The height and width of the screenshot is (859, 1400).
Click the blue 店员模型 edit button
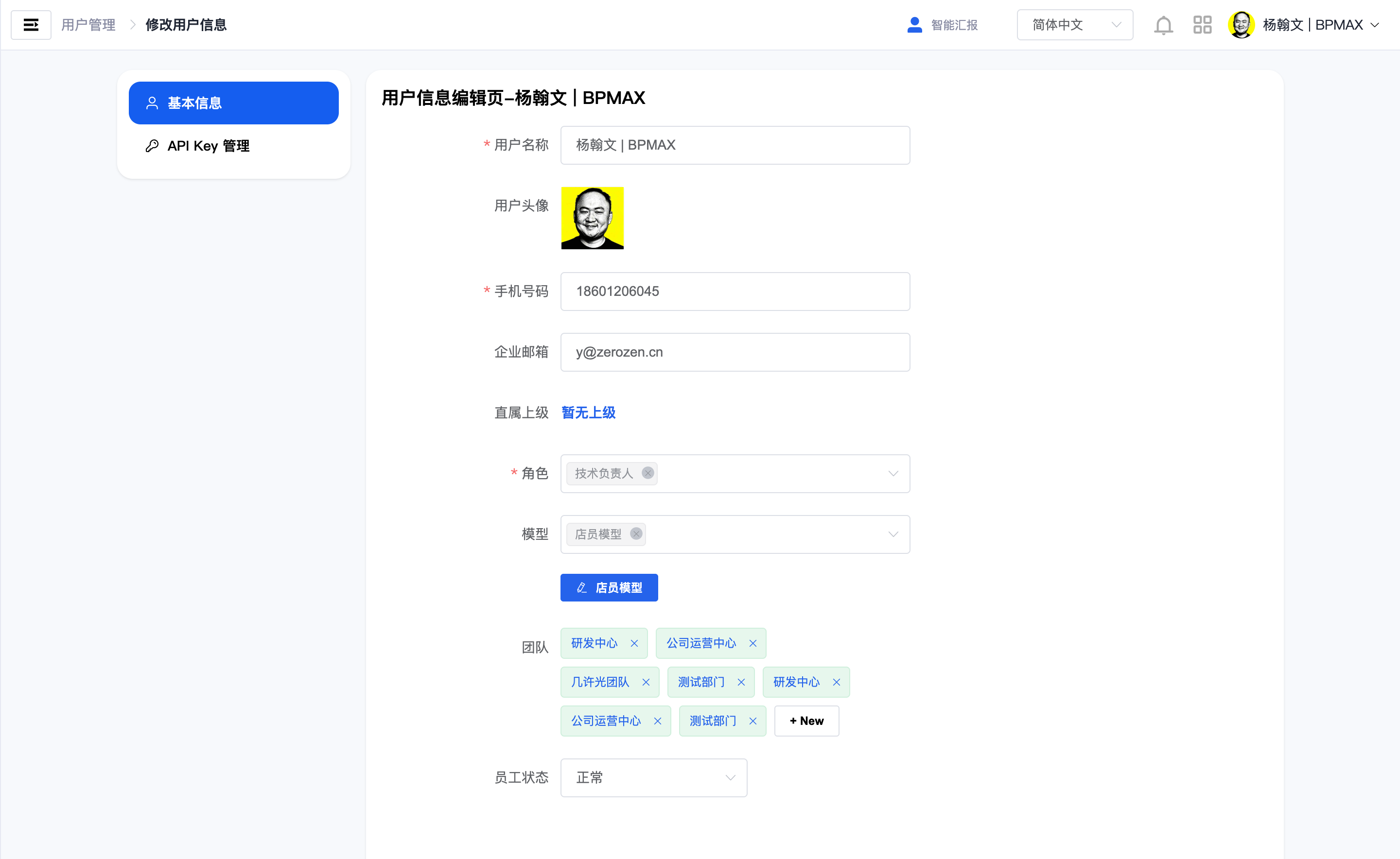tap(609, 587)
